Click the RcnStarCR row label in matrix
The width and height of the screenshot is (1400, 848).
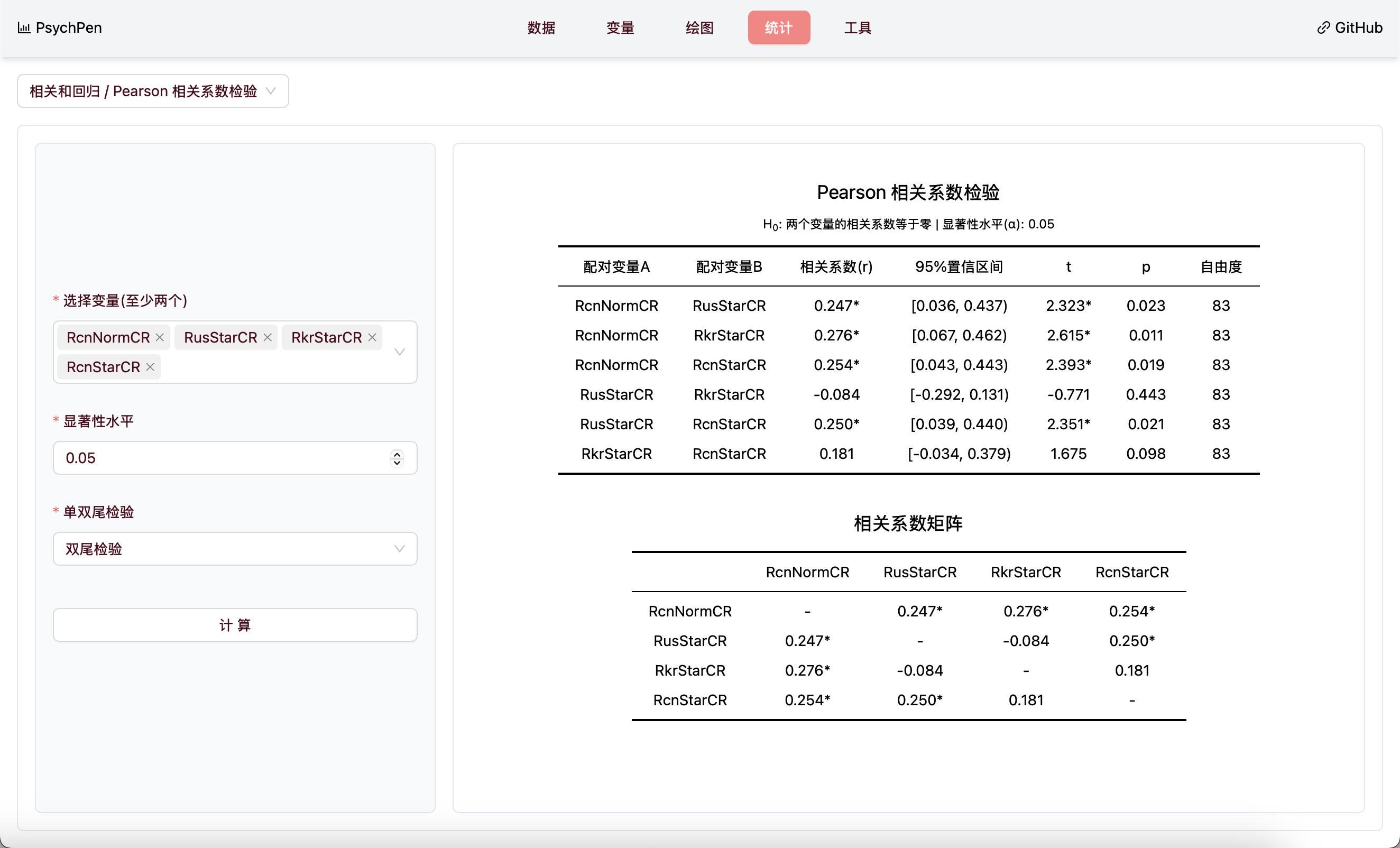point(690,700)
